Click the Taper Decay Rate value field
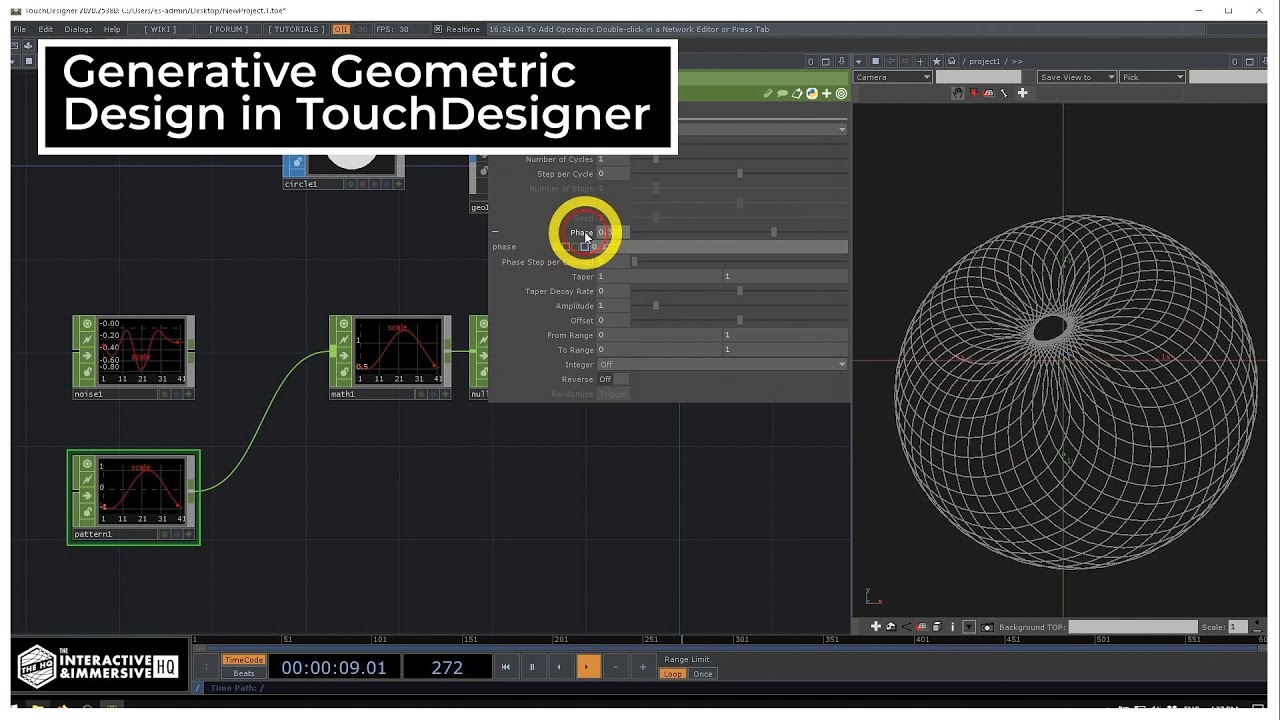Image resolution: width=1280 pixels, height=720 pixels. (x=613, y=291)
